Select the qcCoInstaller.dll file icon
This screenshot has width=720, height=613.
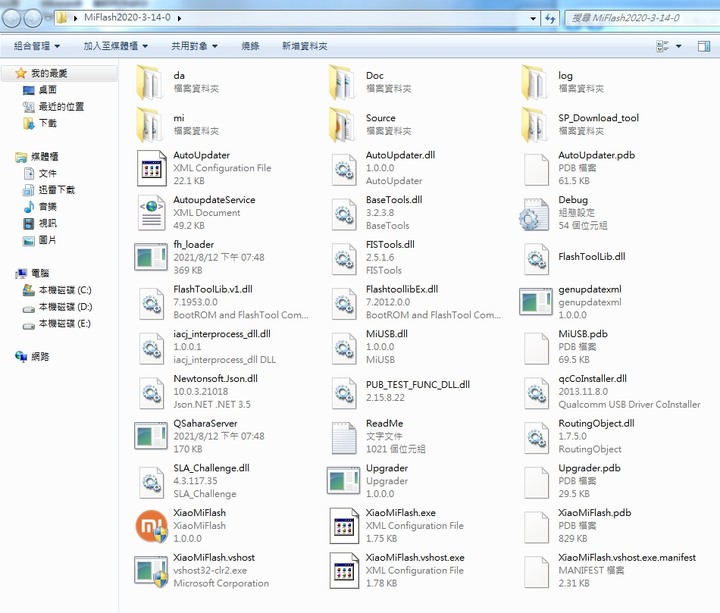point(536,393)
